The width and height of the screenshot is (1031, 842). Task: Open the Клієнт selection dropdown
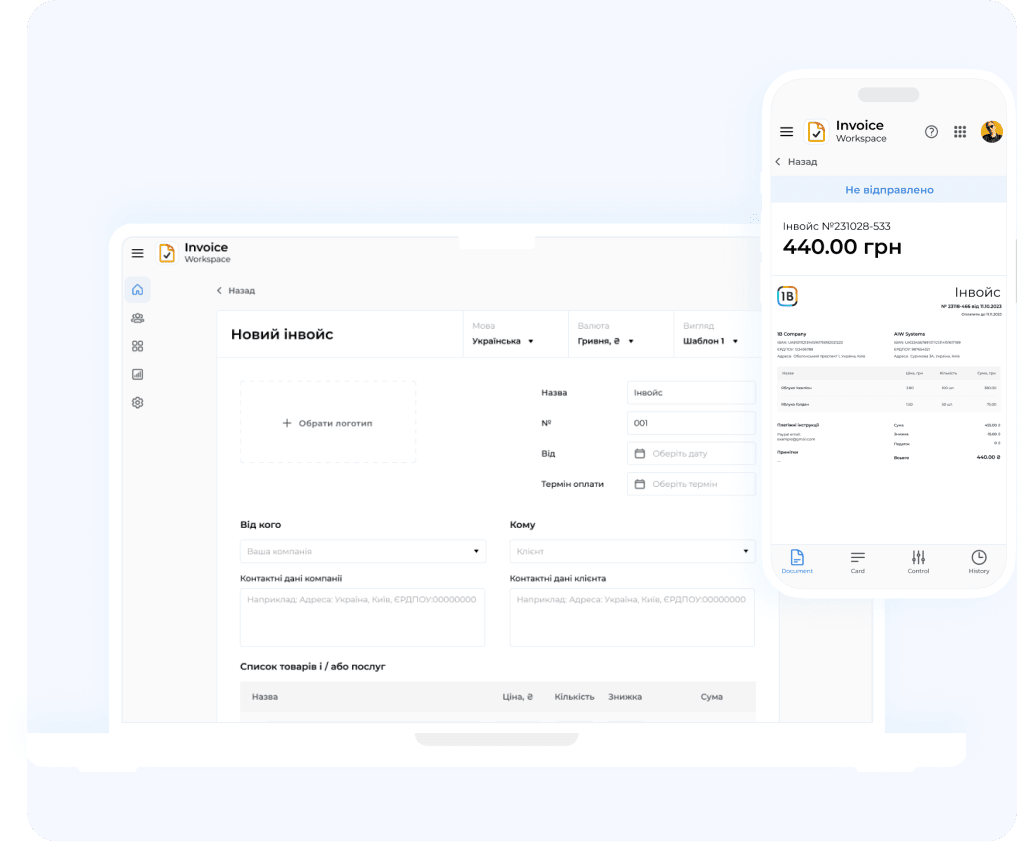632,551
